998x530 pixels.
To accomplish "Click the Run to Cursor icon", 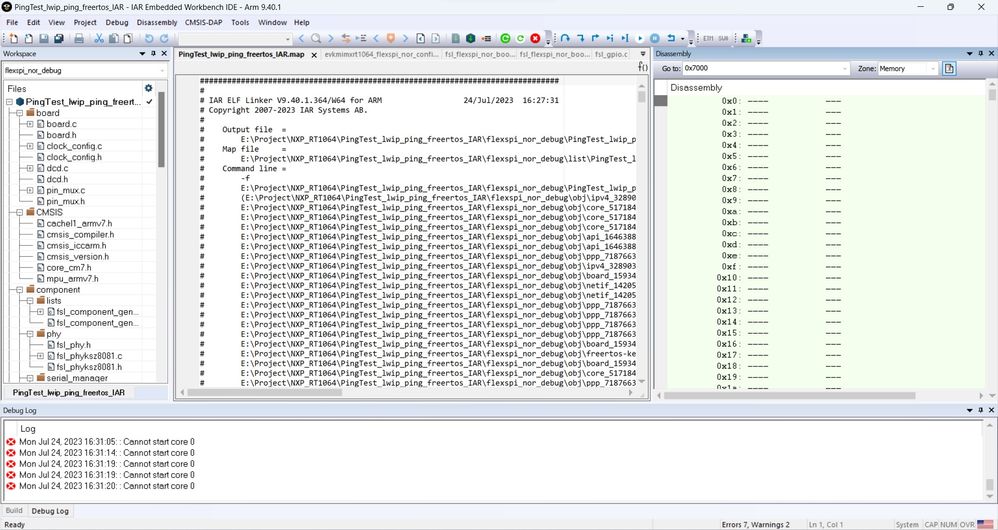I will (625, 39).
